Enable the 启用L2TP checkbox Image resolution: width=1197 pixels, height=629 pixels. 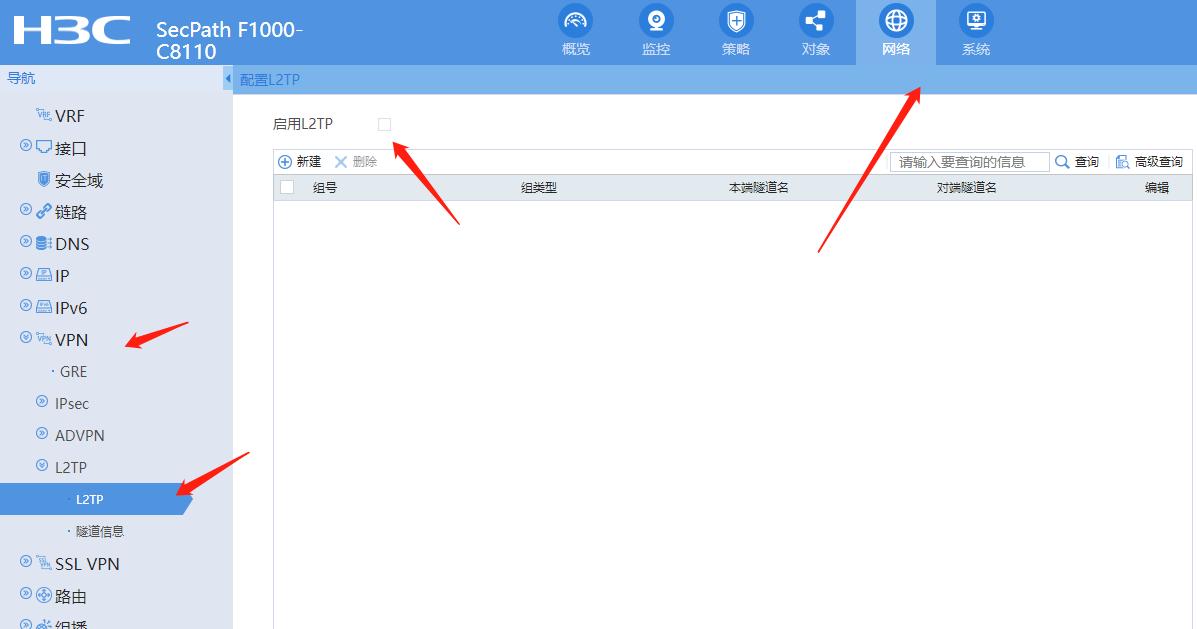coord(384,123)
